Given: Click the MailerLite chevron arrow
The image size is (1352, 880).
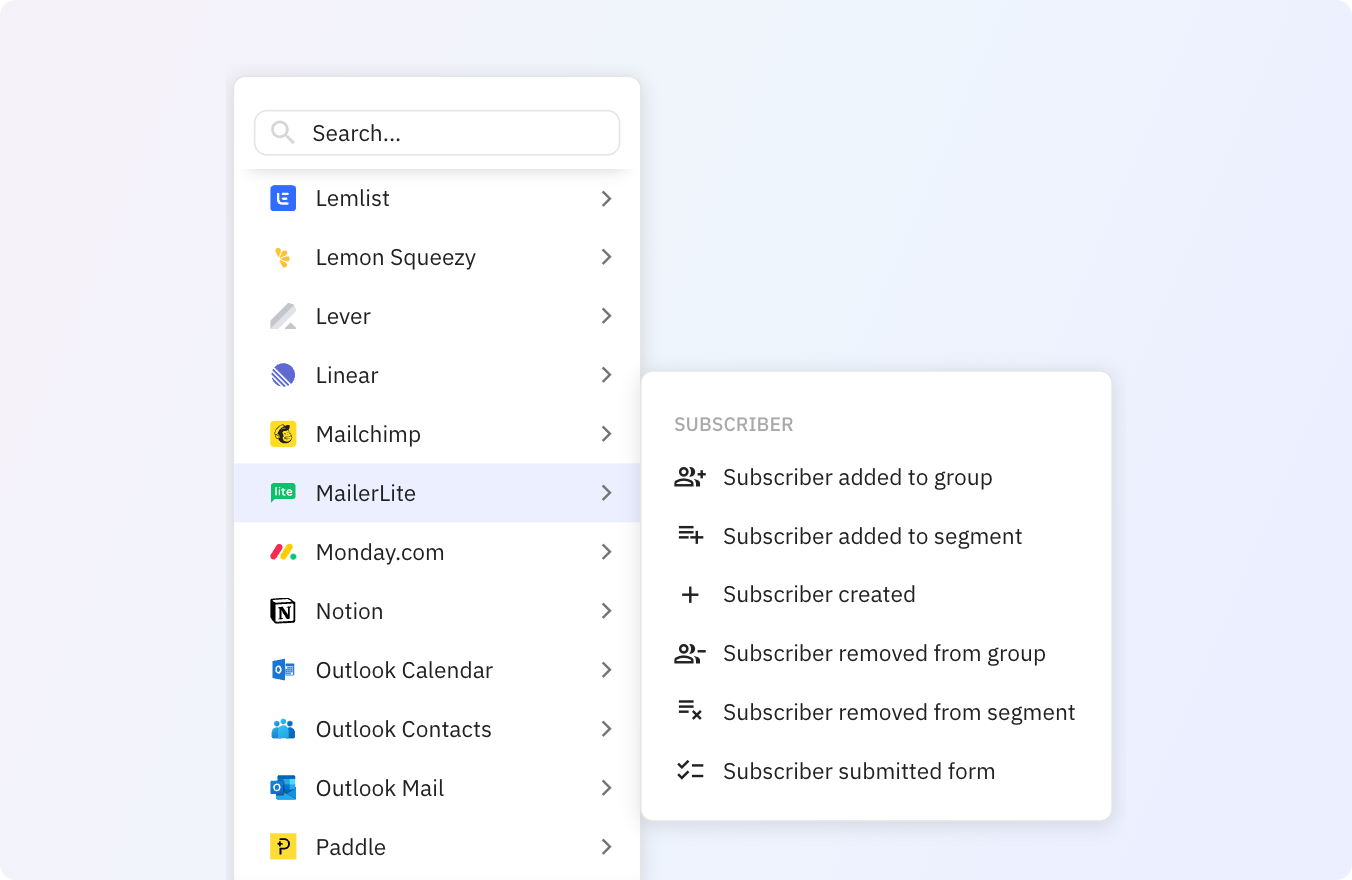Looking at the screenshot, I should (606, 493).
